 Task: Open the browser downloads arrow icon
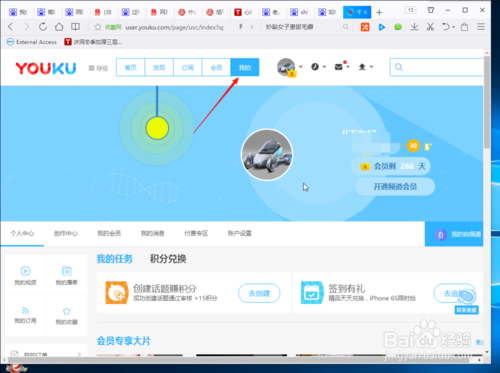click(x=414, y=27)
